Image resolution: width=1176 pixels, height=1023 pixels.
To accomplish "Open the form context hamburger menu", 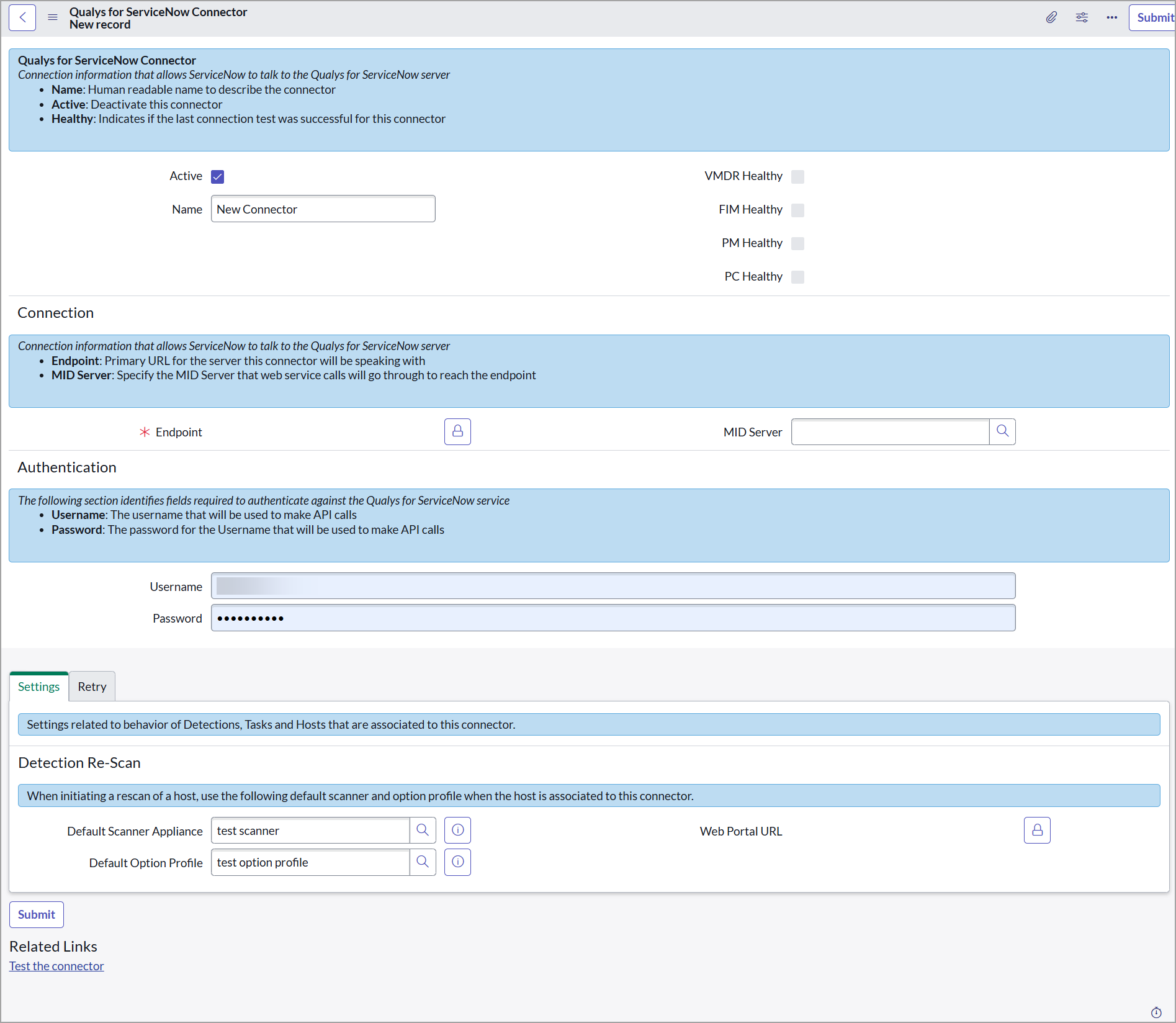I will pos(53,17).
